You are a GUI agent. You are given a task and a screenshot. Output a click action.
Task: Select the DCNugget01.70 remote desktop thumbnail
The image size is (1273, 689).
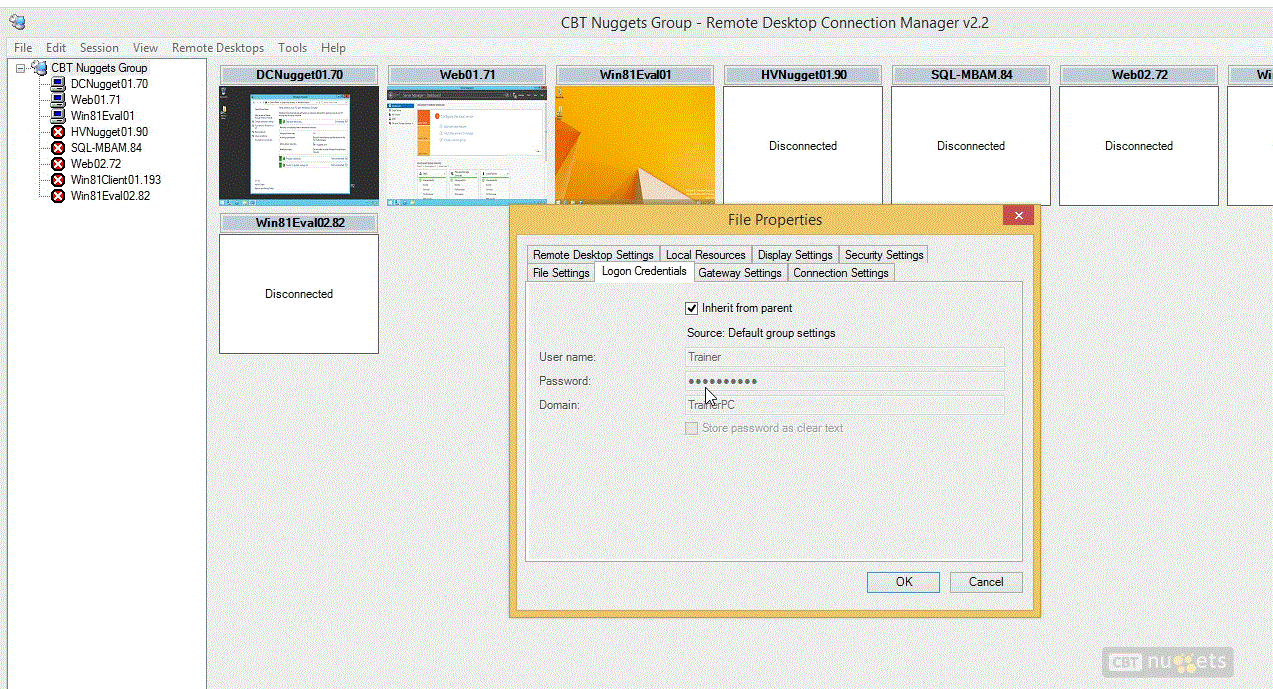pyautogui.click(x=299, y=145)
